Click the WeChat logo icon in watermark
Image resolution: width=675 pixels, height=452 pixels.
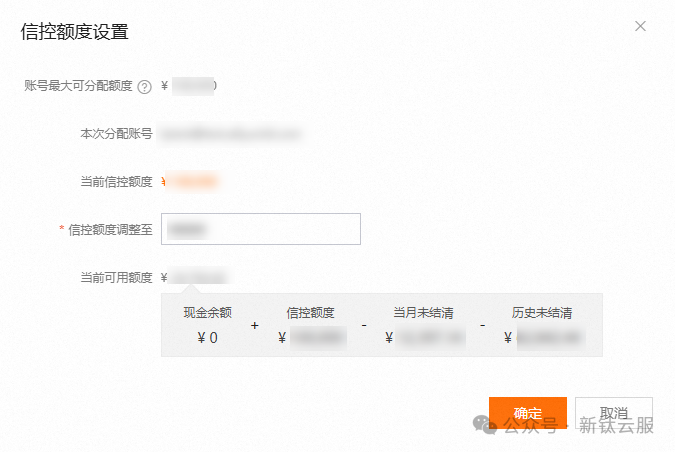(x=485, y=425)
